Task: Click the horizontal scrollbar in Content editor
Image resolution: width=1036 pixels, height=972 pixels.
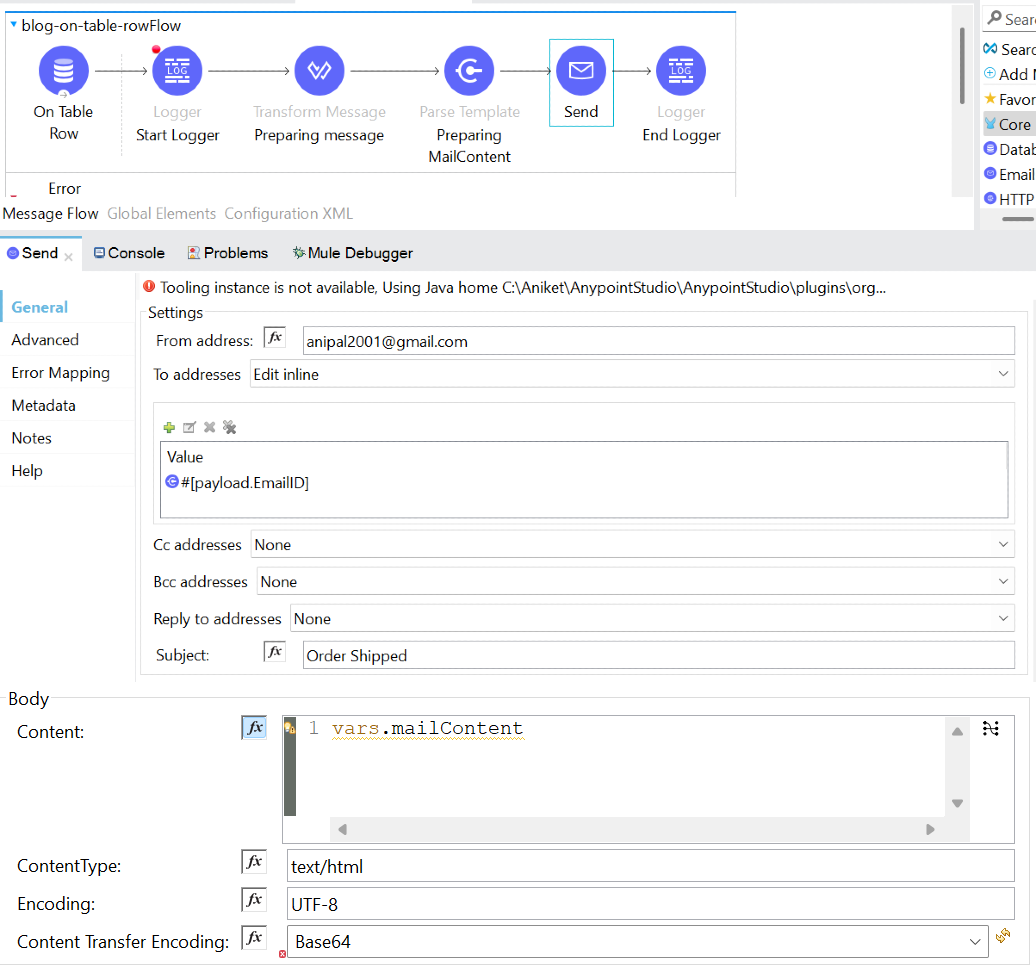Action: point(636,829)
